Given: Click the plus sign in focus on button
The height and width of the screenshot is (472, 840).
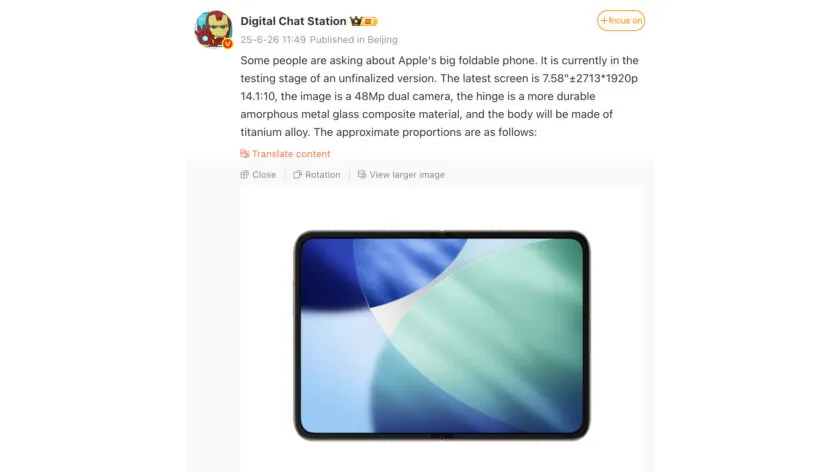Looking at the screenshot, I should point(604,20).
